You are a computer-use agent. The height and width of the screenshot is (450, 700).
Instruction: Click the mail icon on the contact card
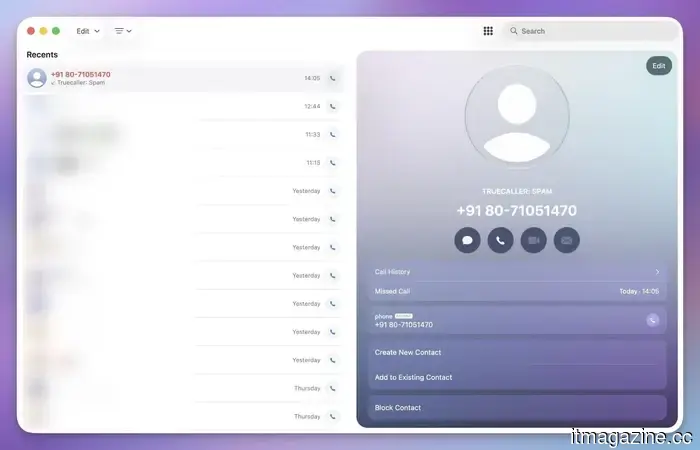[567, 240]
